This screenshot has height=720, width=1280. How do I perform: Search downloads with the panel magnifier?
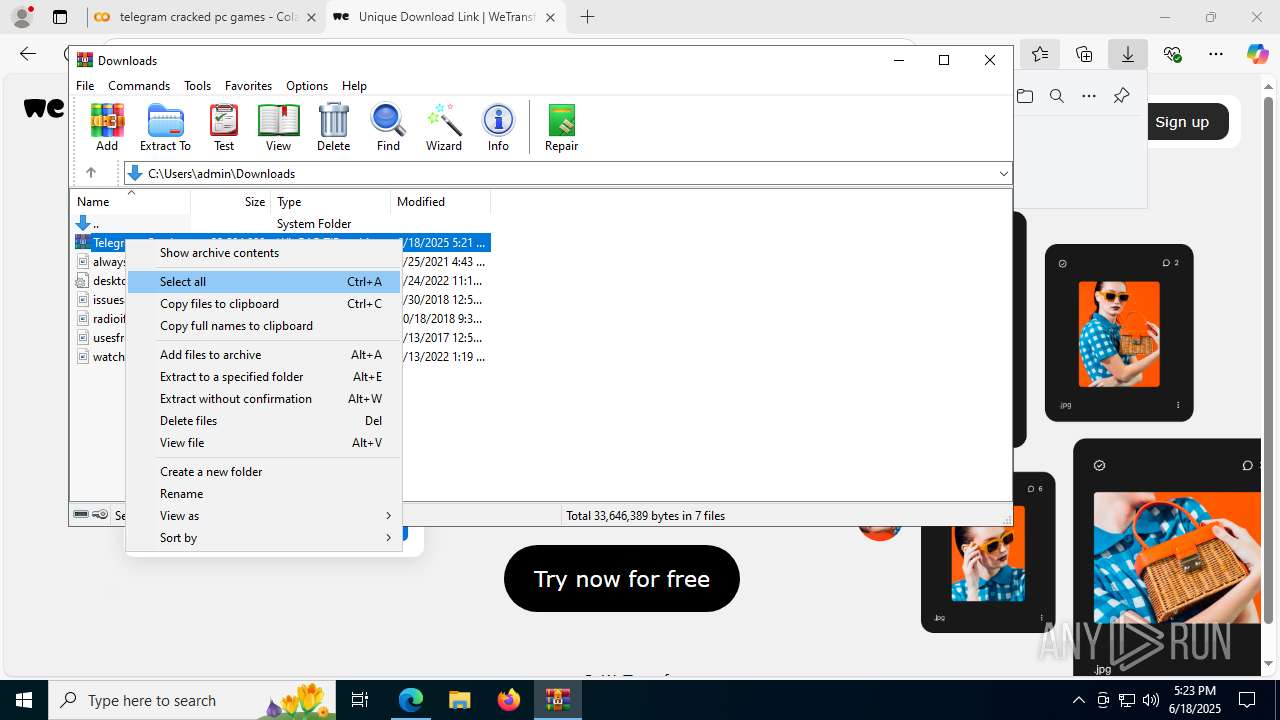[1057, 96]
